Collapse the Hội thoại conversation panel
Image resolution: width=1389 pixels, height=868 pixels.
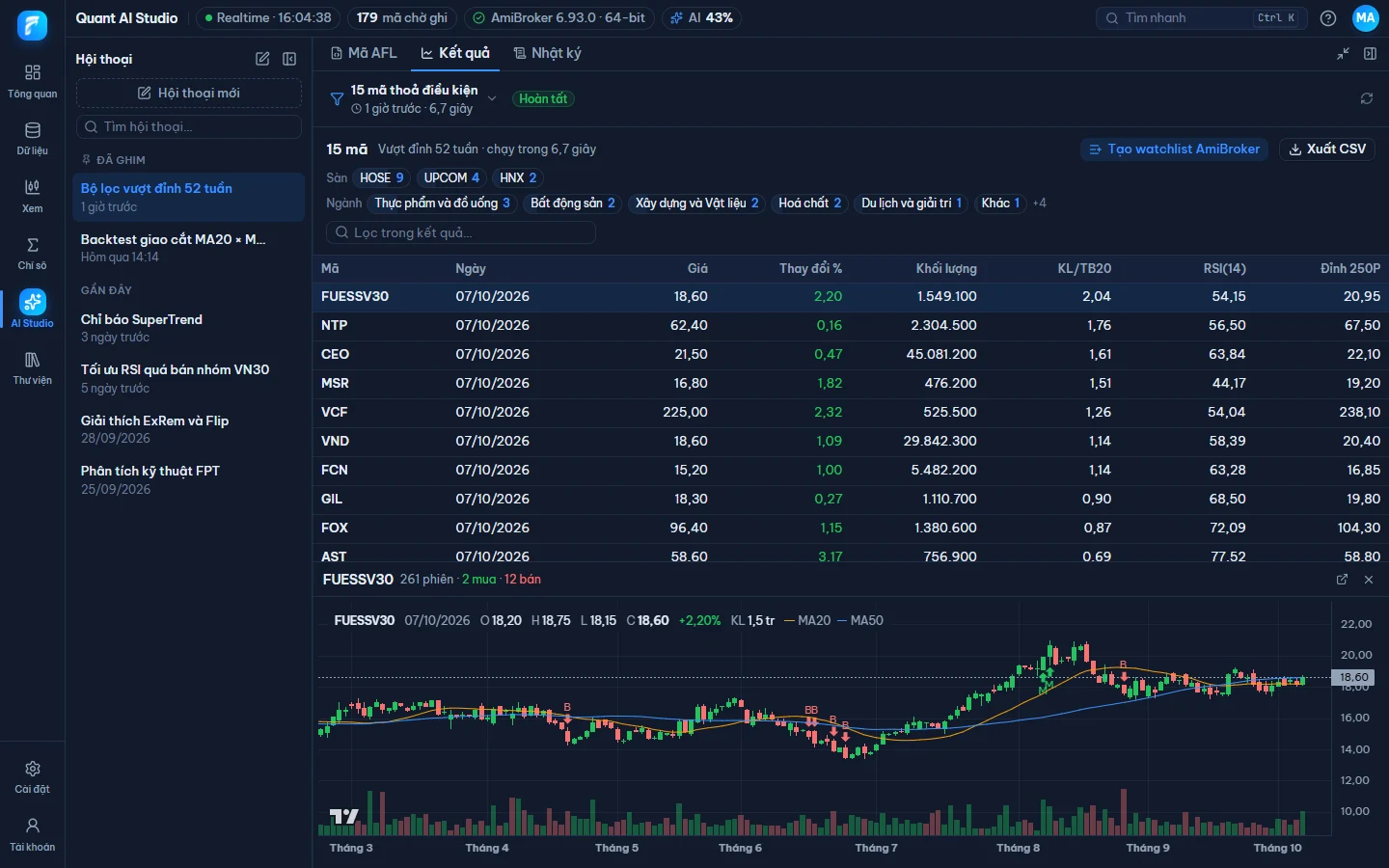coord(289,59)
